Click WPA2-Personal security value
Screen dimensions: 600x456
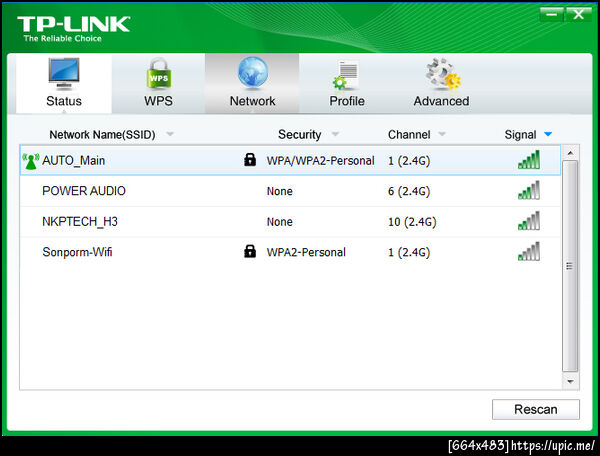(306, 252)
